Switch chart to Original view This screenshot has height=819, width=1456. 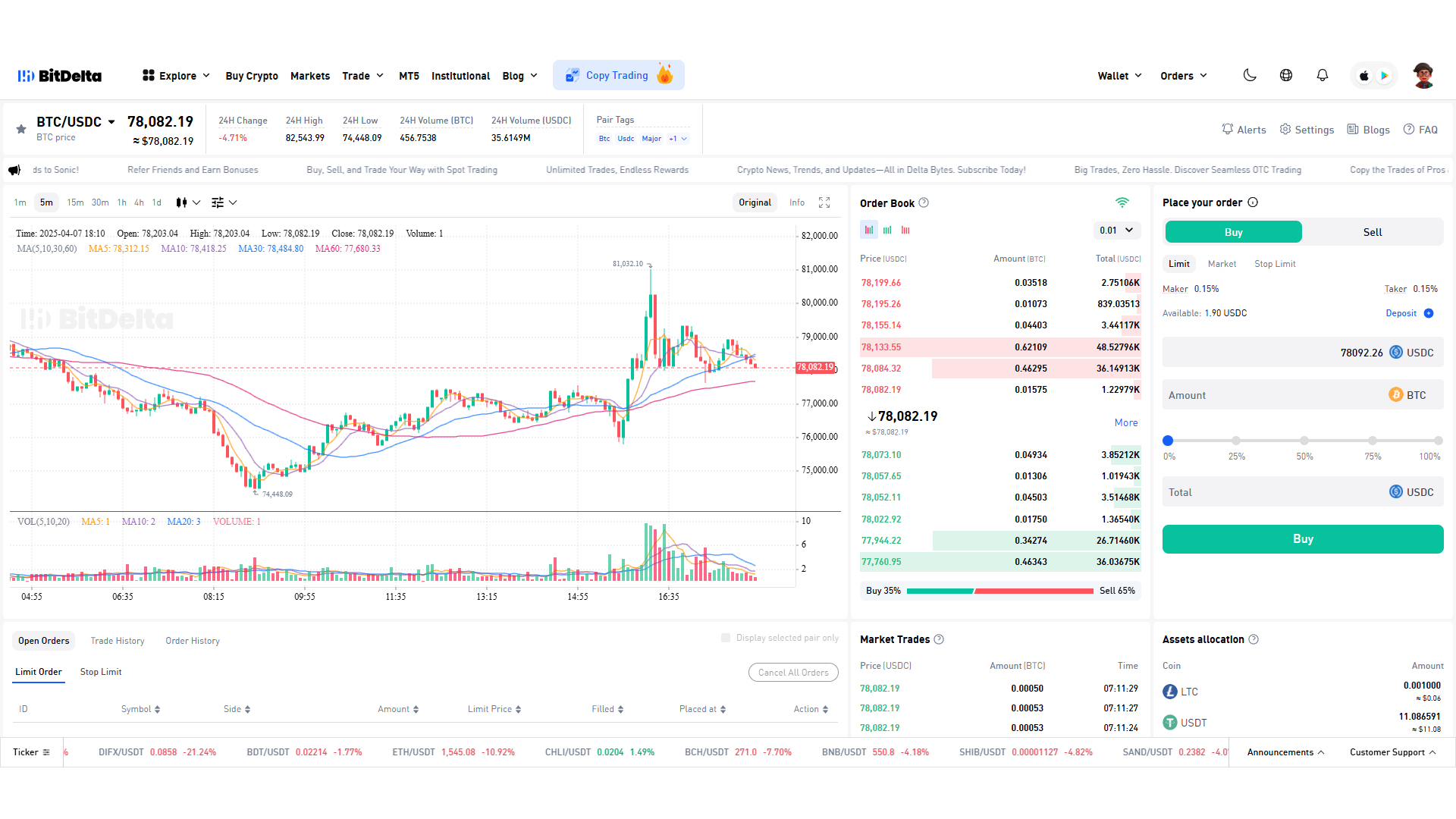point(755,202)
